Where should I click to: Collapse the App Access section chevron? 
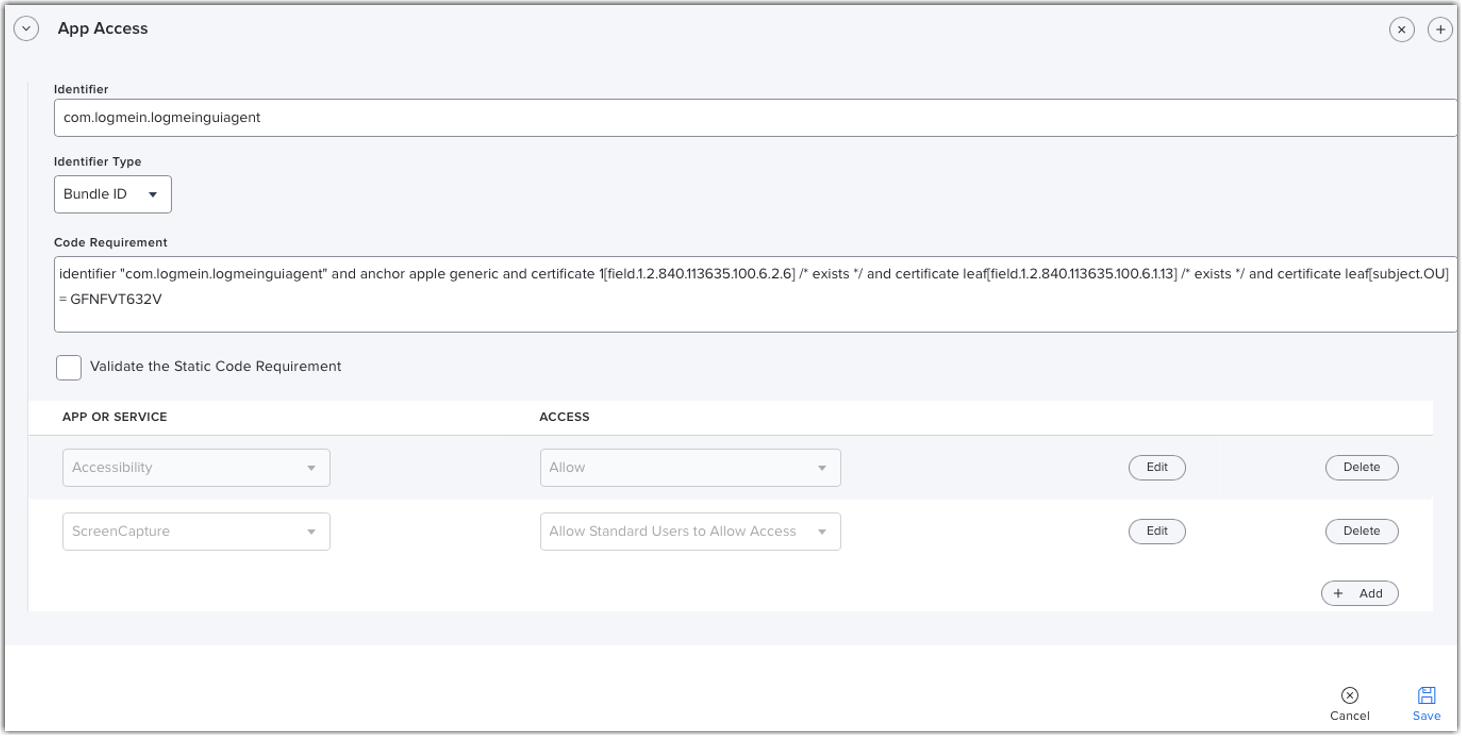click(x=26, y=28)
